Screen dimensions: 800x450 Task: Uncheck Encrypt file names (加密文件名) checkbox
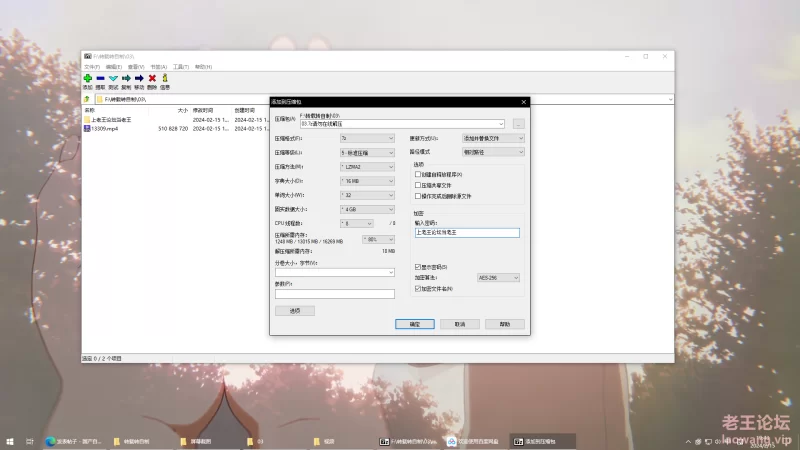[418, 289]
